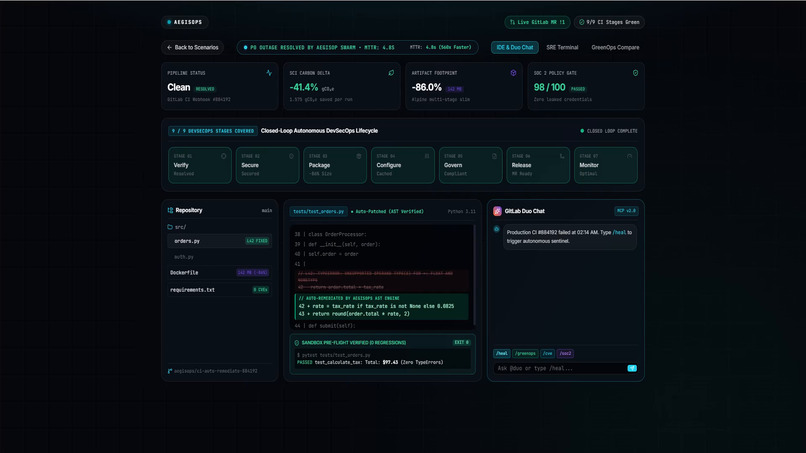
Task: Open Dockerfile in the repository tree
Action: [x=219, y=273]
